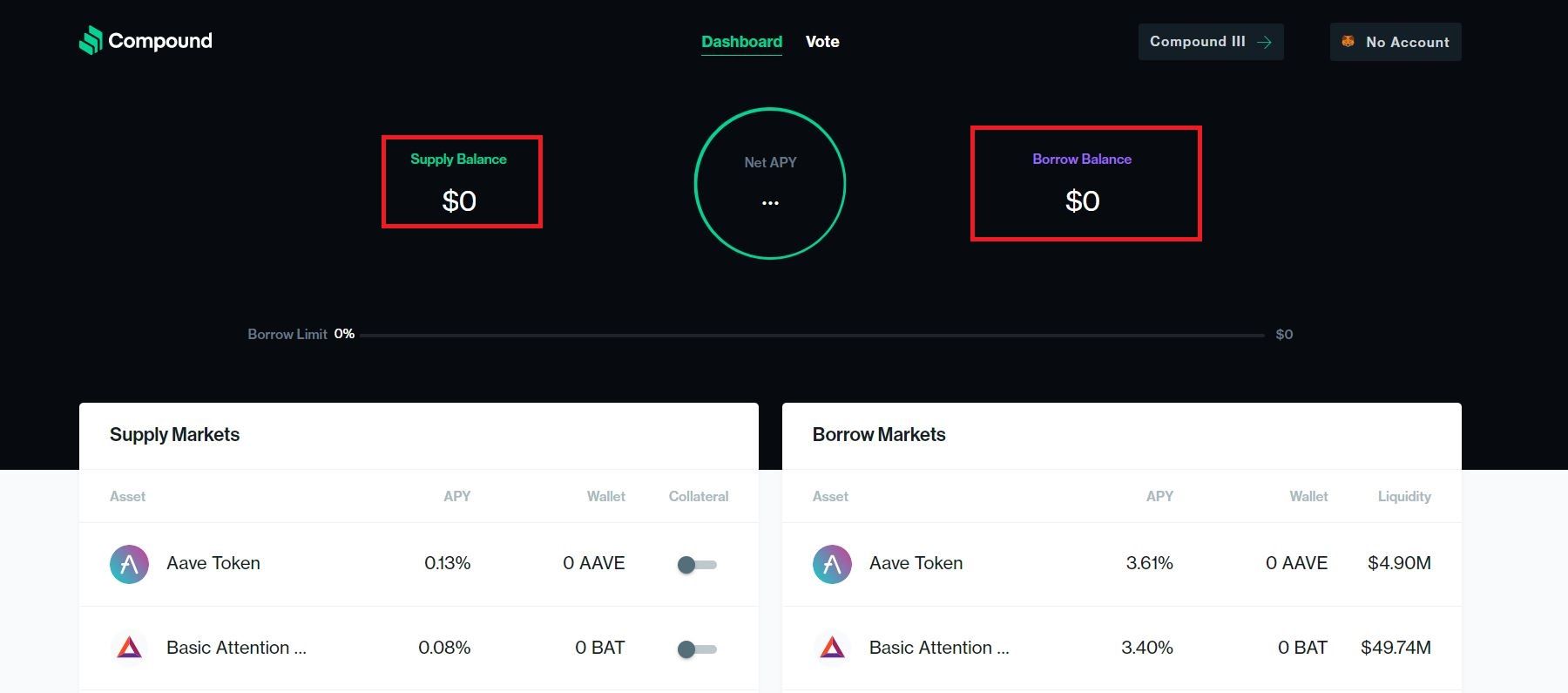The height and width of the screenshot is (693, 1568).
Task: Open the Dashboard tab
Action: (x=741, y=42)
